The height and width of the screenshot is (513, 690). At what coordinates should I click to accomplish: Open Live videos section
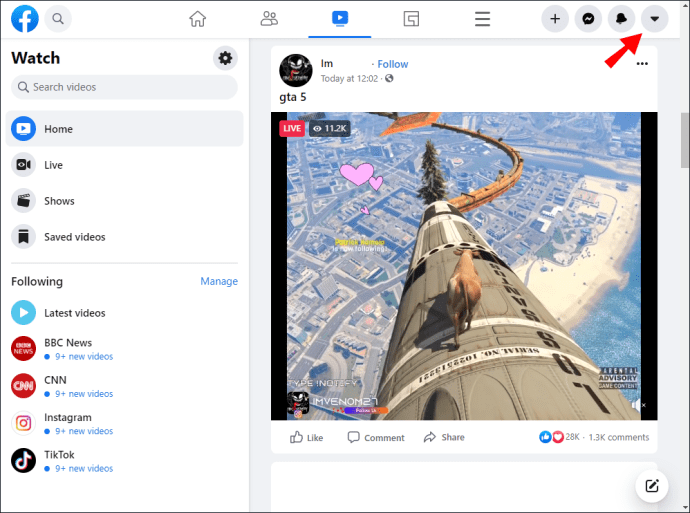[x=125, y=165]
